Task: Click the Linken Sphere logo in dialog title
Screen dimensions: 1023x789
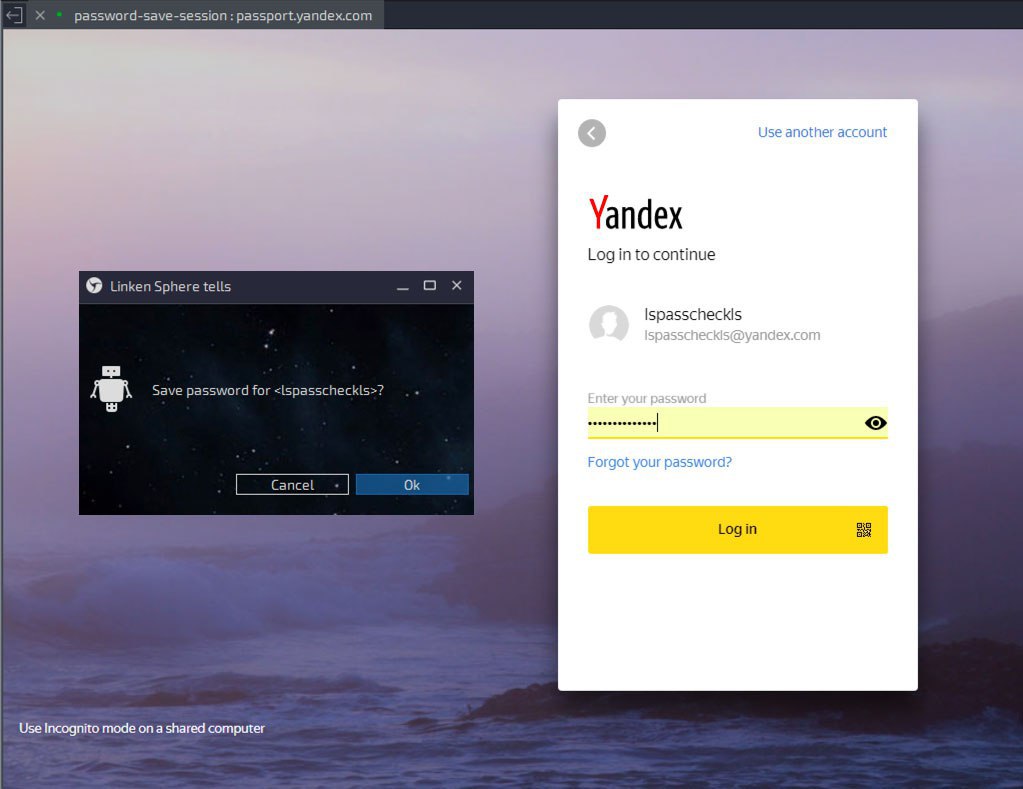Action: [94, 285]
